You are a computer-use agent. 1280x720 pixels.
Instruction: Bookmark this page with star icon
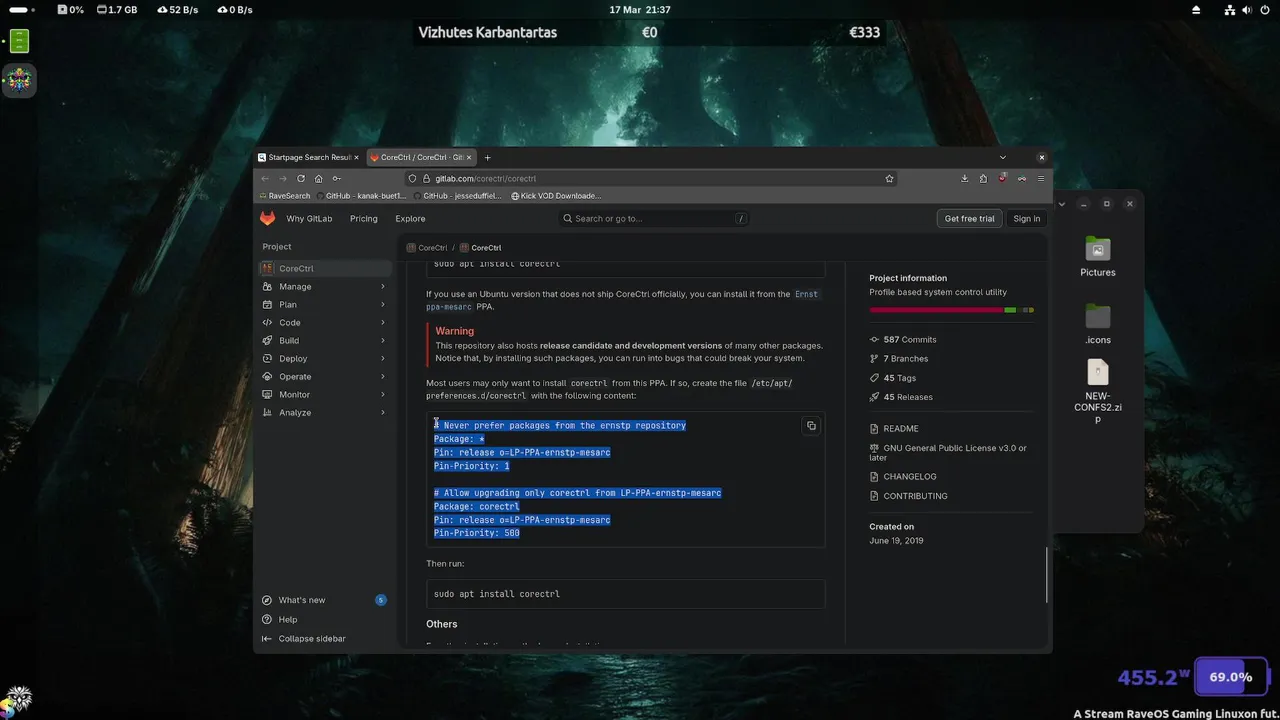(x=889, y=178)
